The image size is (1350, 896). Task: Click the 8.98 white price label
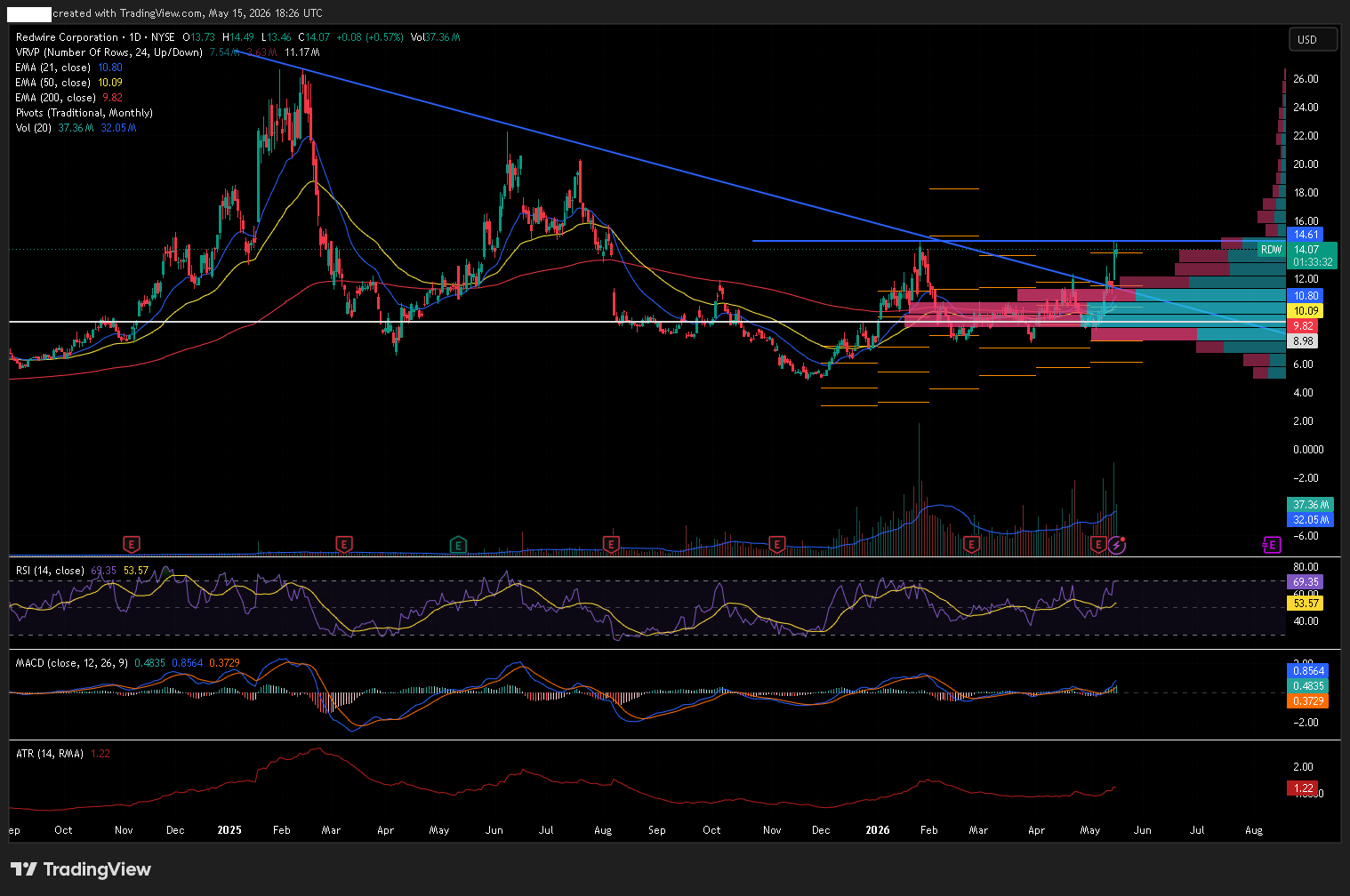pyautogui.click(x=1303, y=341)
